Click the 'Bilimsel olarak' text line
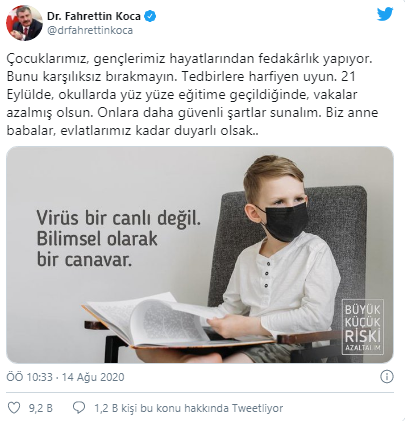The height and width of the screenshot is (421, 405). (x=97, y=239)
